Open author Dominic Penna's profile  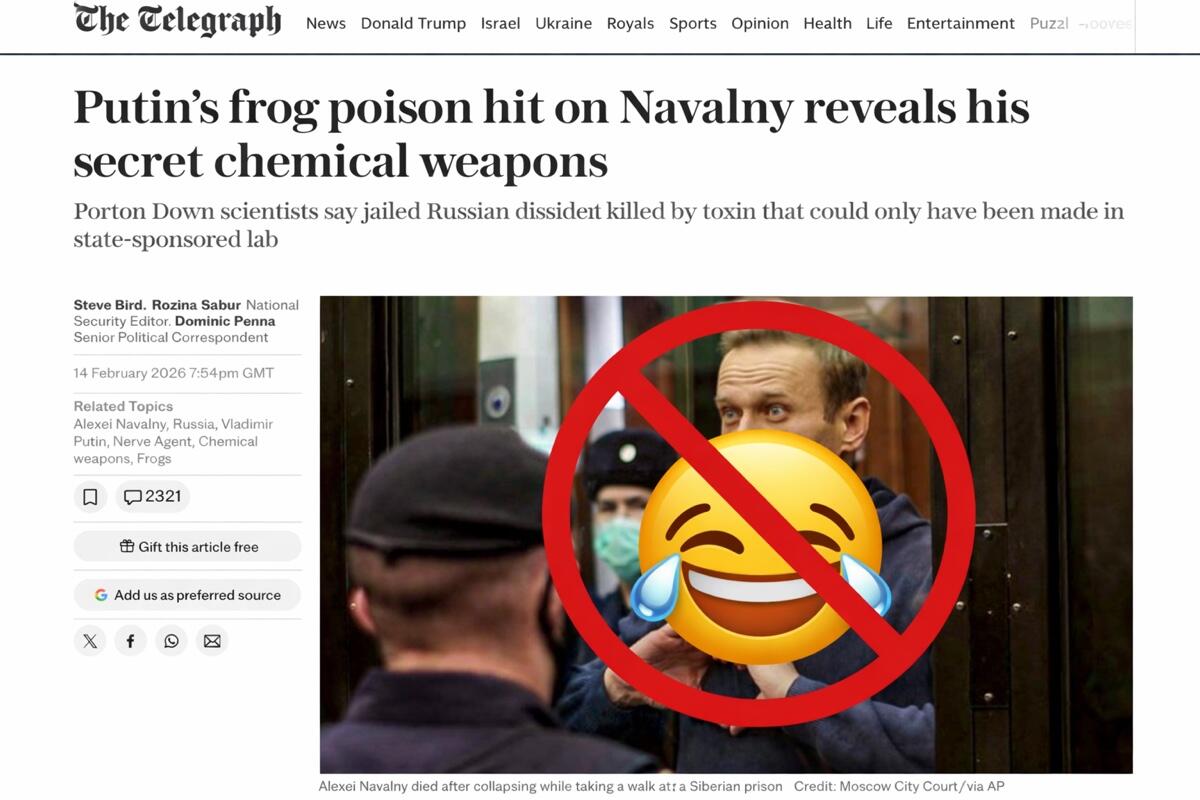point(225,321)
